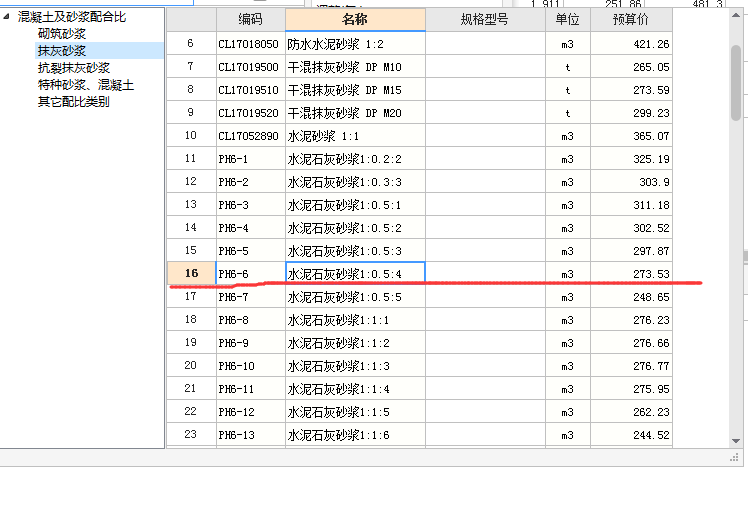The image size is (748, 511).
Task: Click code cell CL17019520
Action: [250, 113]
